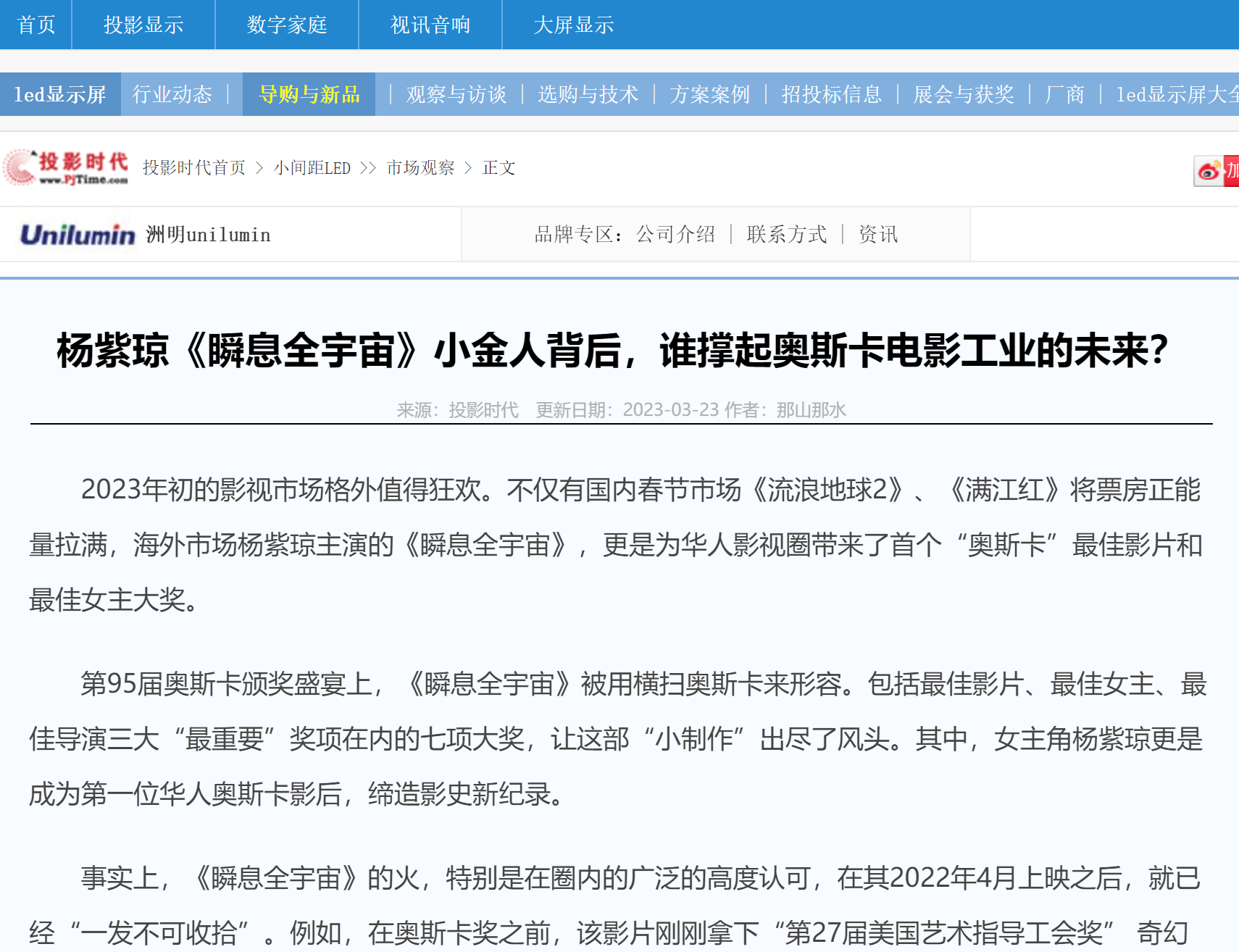Click the PjTime 投影时代 logo
The height and width of the screenshot is (952, 1239).
[67, 168]
